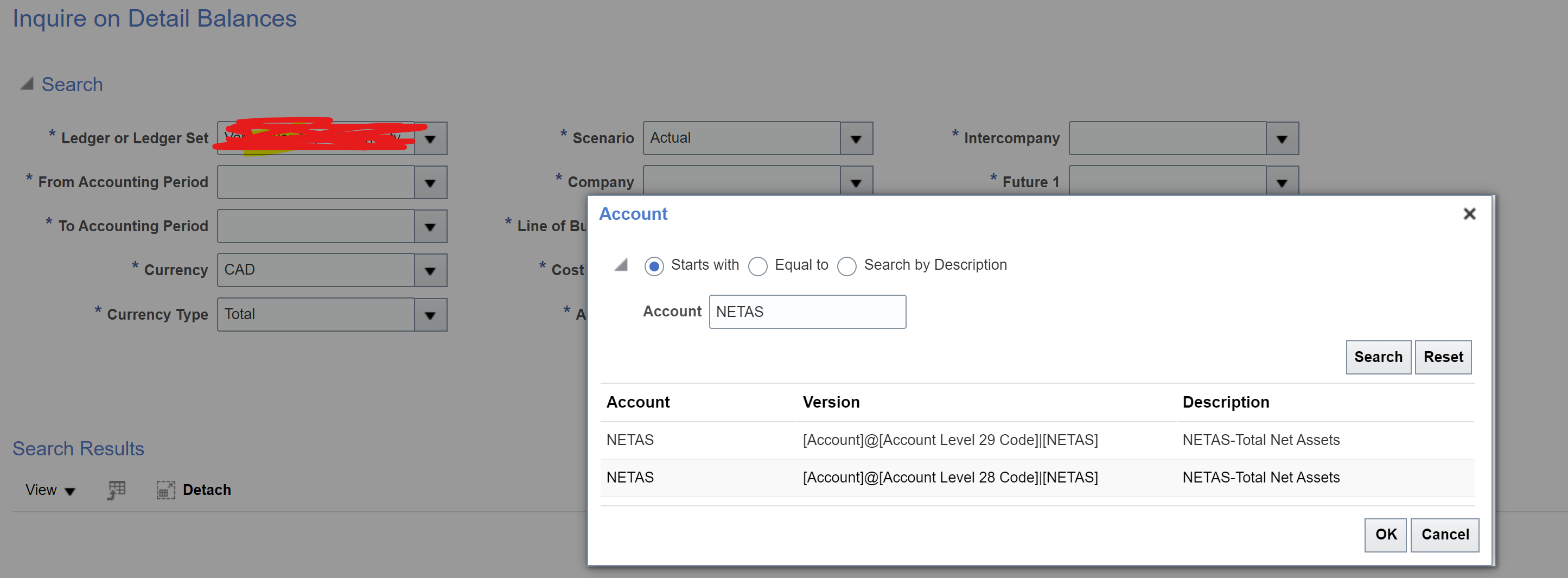
Task: Open the Currency dropdown arrow
Action: [x=430, y=270]
